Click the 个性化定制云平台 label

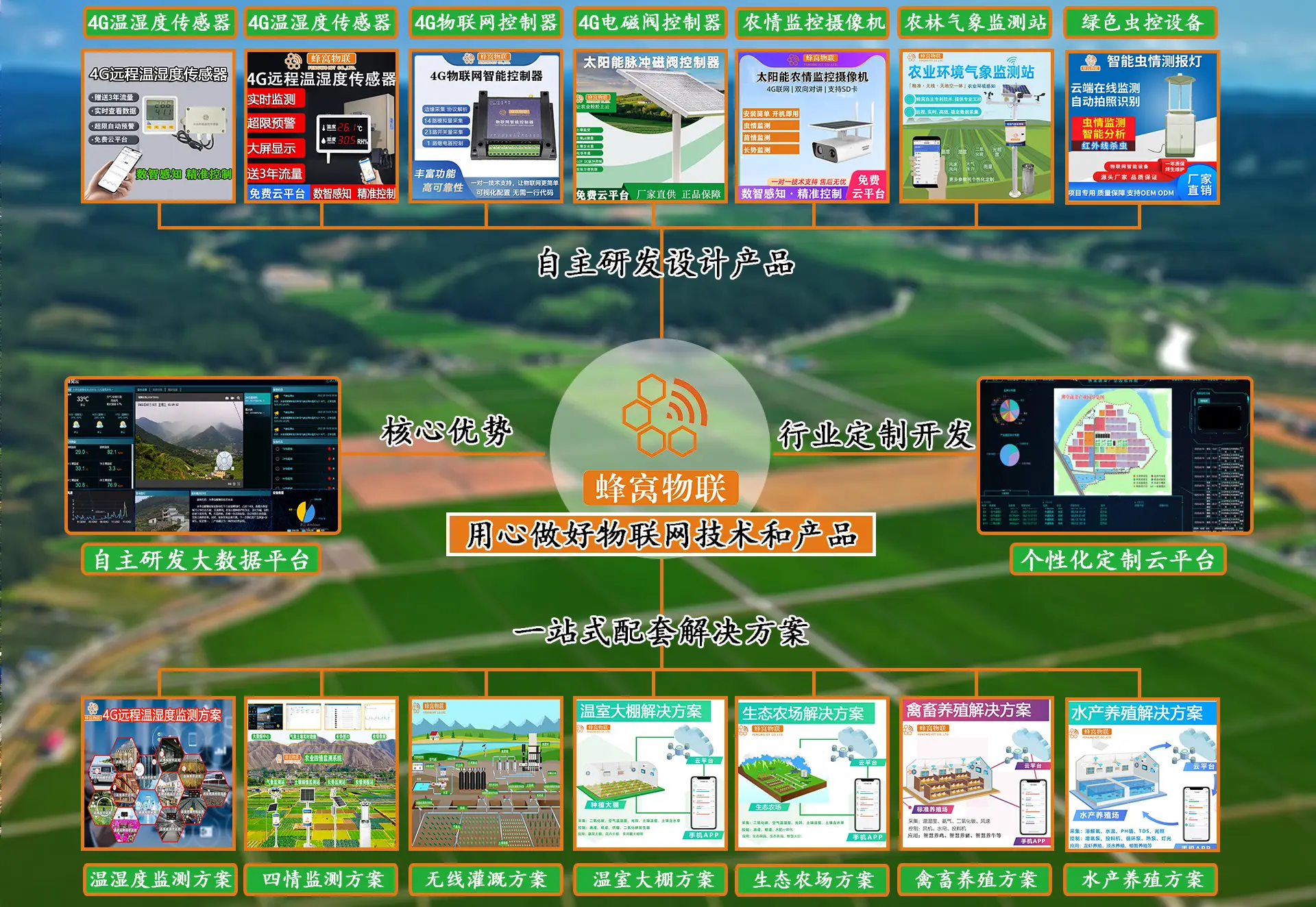click(1118, 560)
